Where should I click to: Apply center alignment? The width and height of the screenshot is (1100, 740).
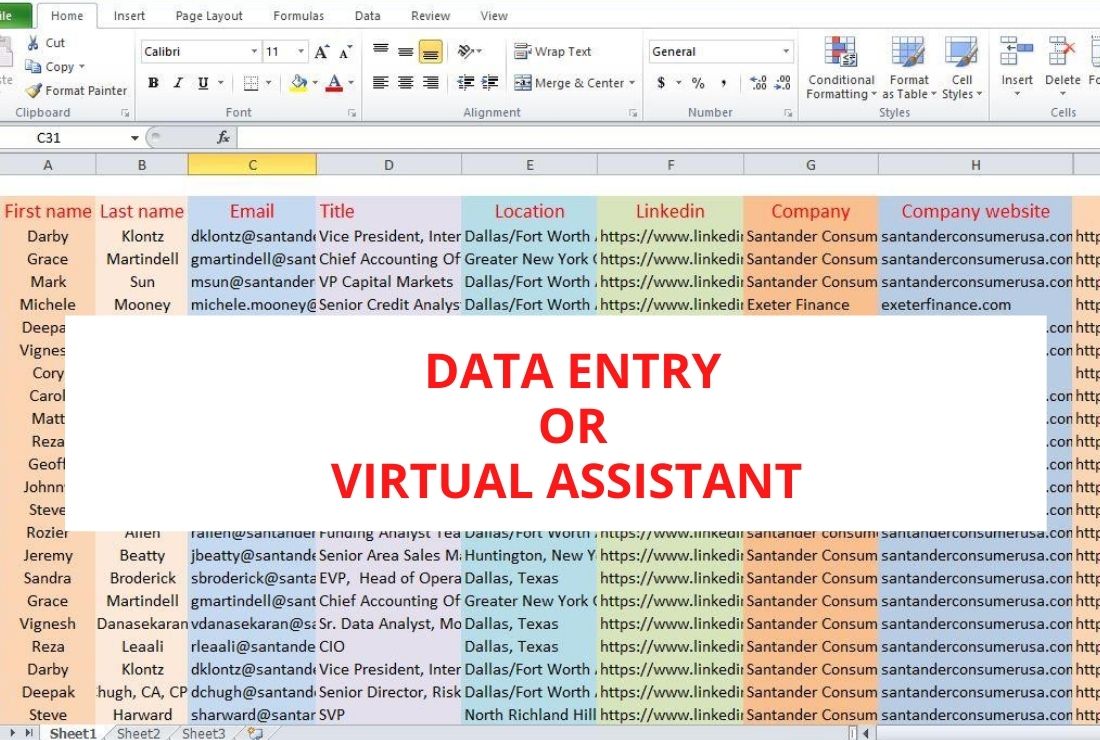pos(404,83)
